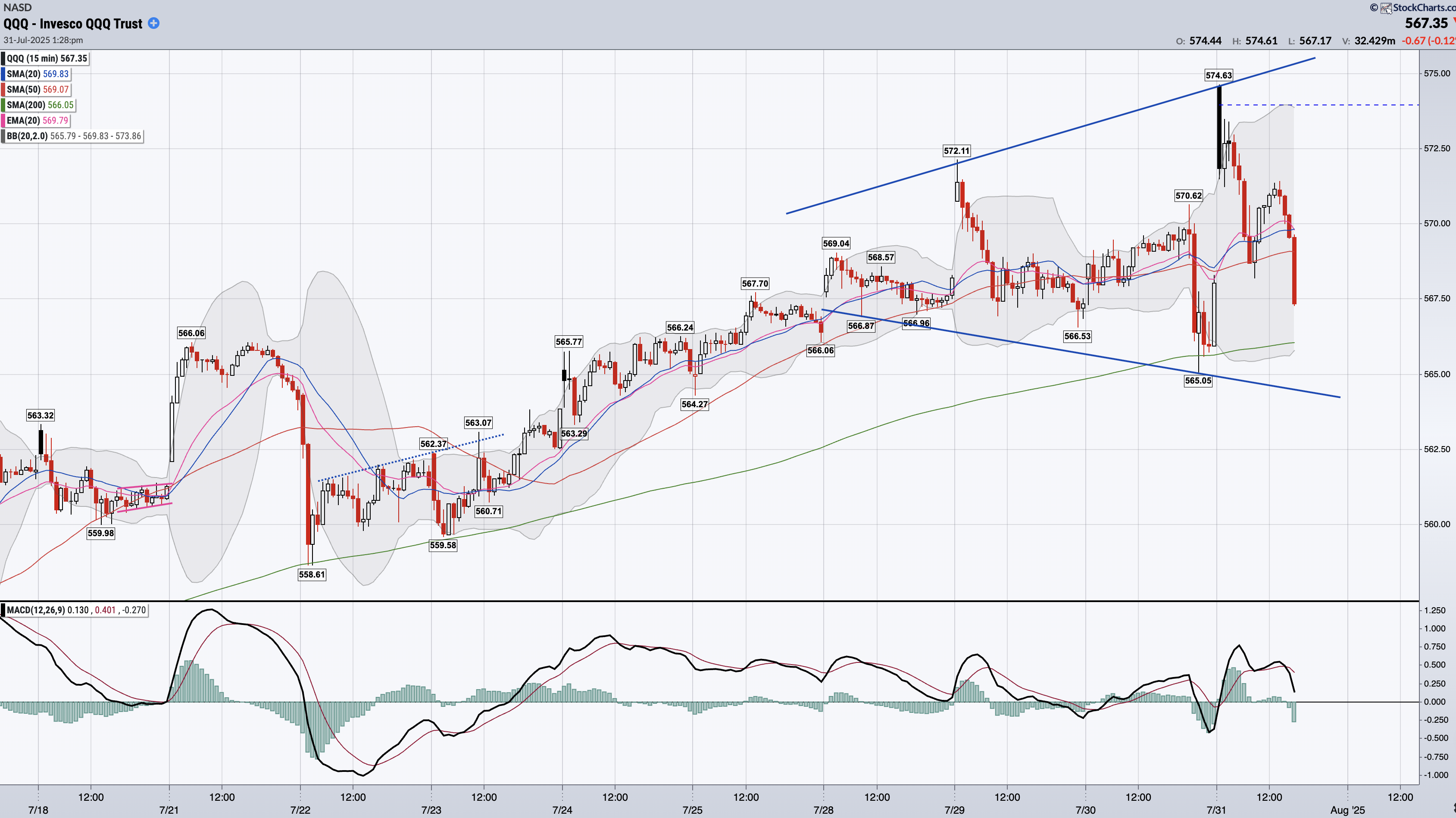Click the blue color bar beside SMA(20)

coord(3,74)
